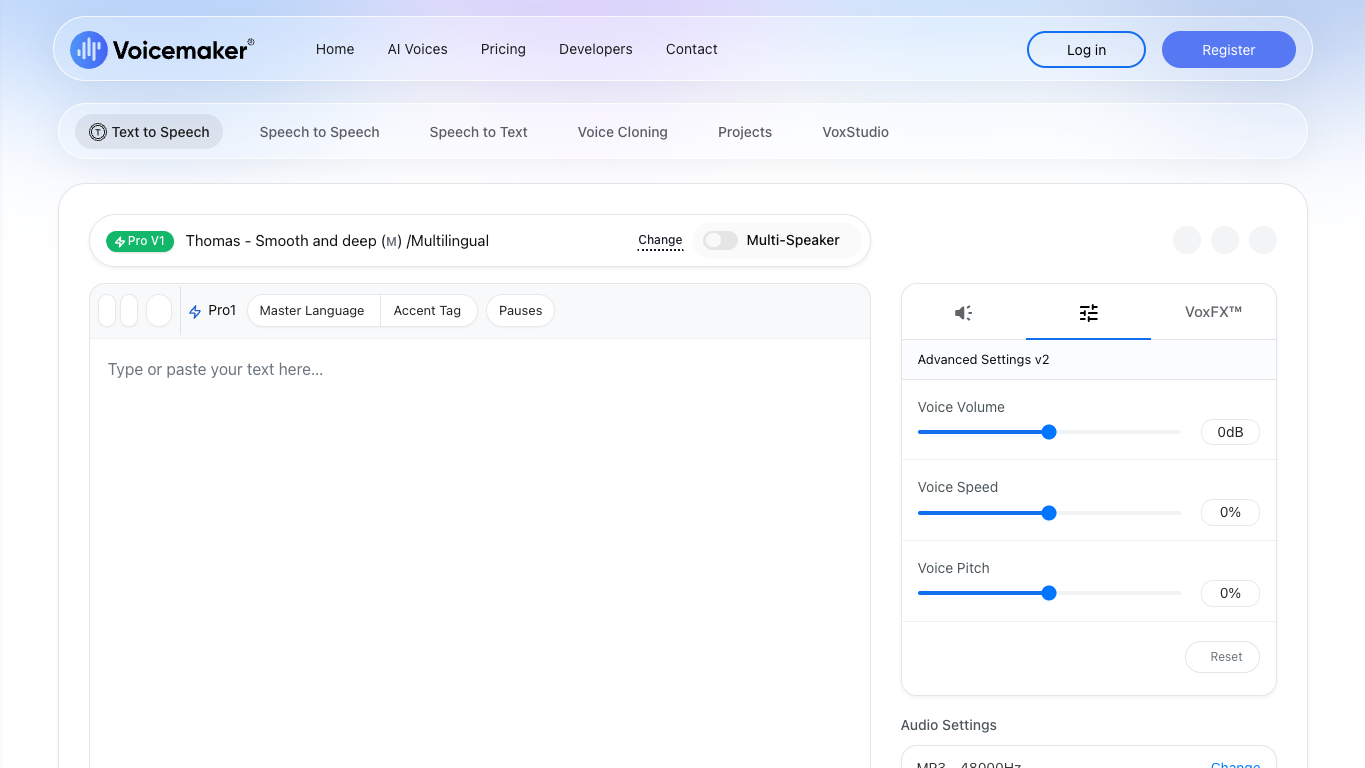The image size is (1365, 768).
Task: Open the Pricing page
Action: point(503,49)
